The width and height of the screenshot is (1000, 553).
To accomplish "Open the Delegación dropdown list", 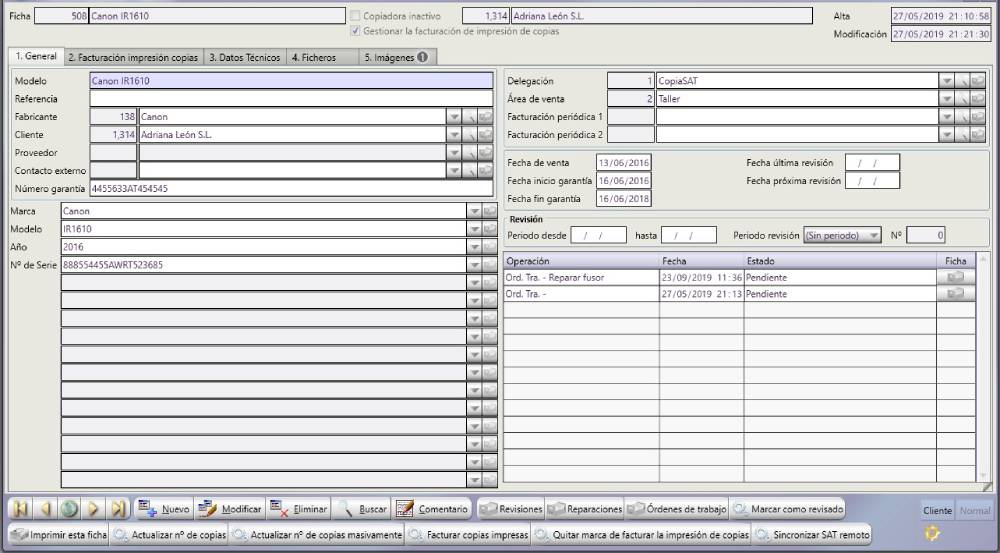I will 946,81.
